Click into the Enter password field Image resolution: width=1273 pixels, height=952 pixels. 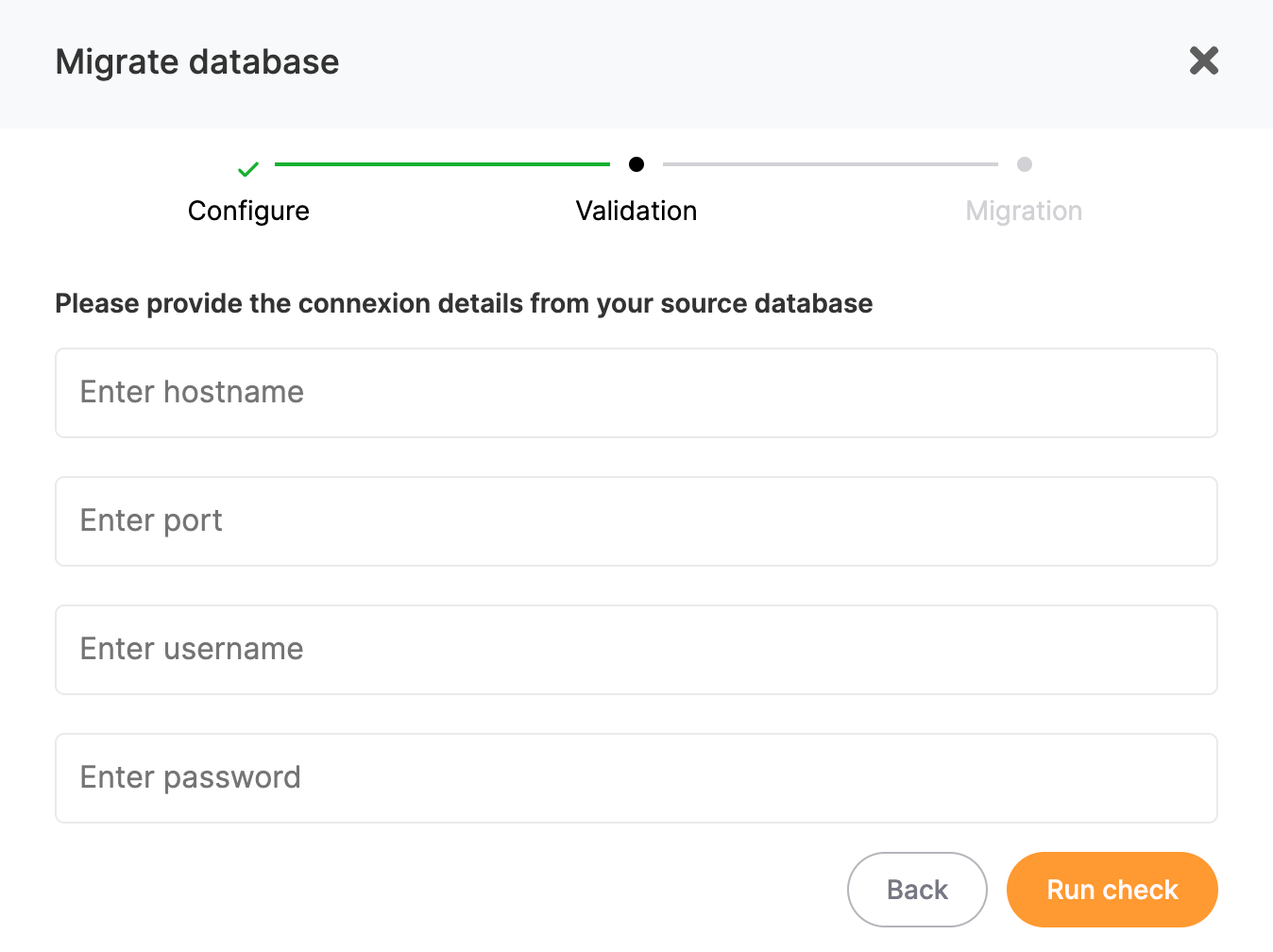click(x=636, y=778)
